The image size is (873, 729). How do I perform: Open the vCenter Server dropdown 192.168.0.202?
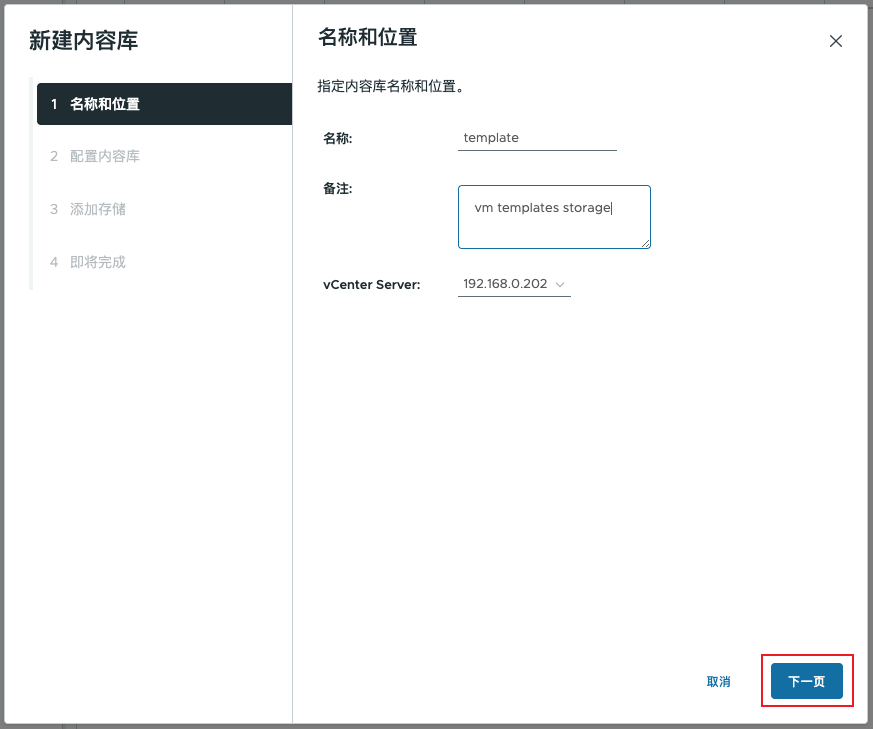point(514,284)
